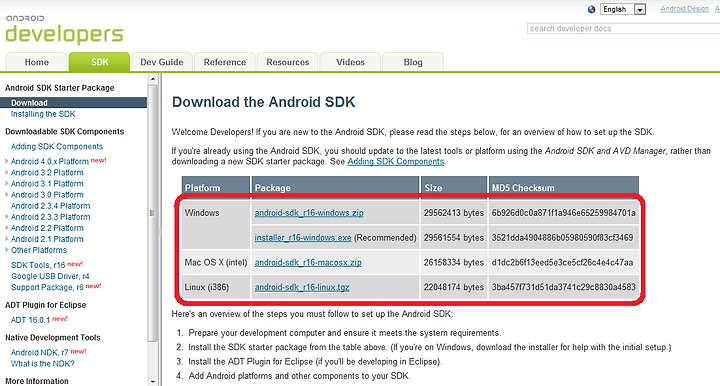This screenshot has height=386, width=720.
Task: Expand the Android 3.0 Platform item
Action: coord(6,195)
